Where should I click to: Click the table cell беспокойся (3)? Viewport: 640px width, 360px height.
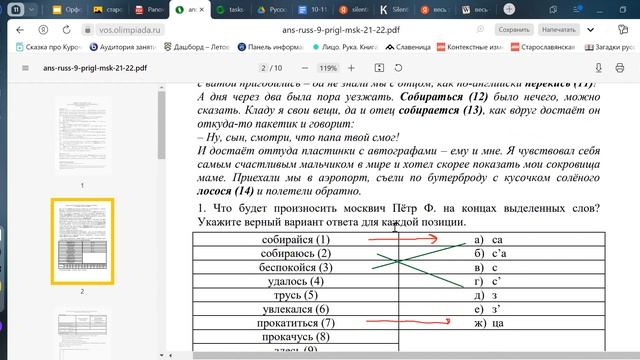(x=296, y=267)
